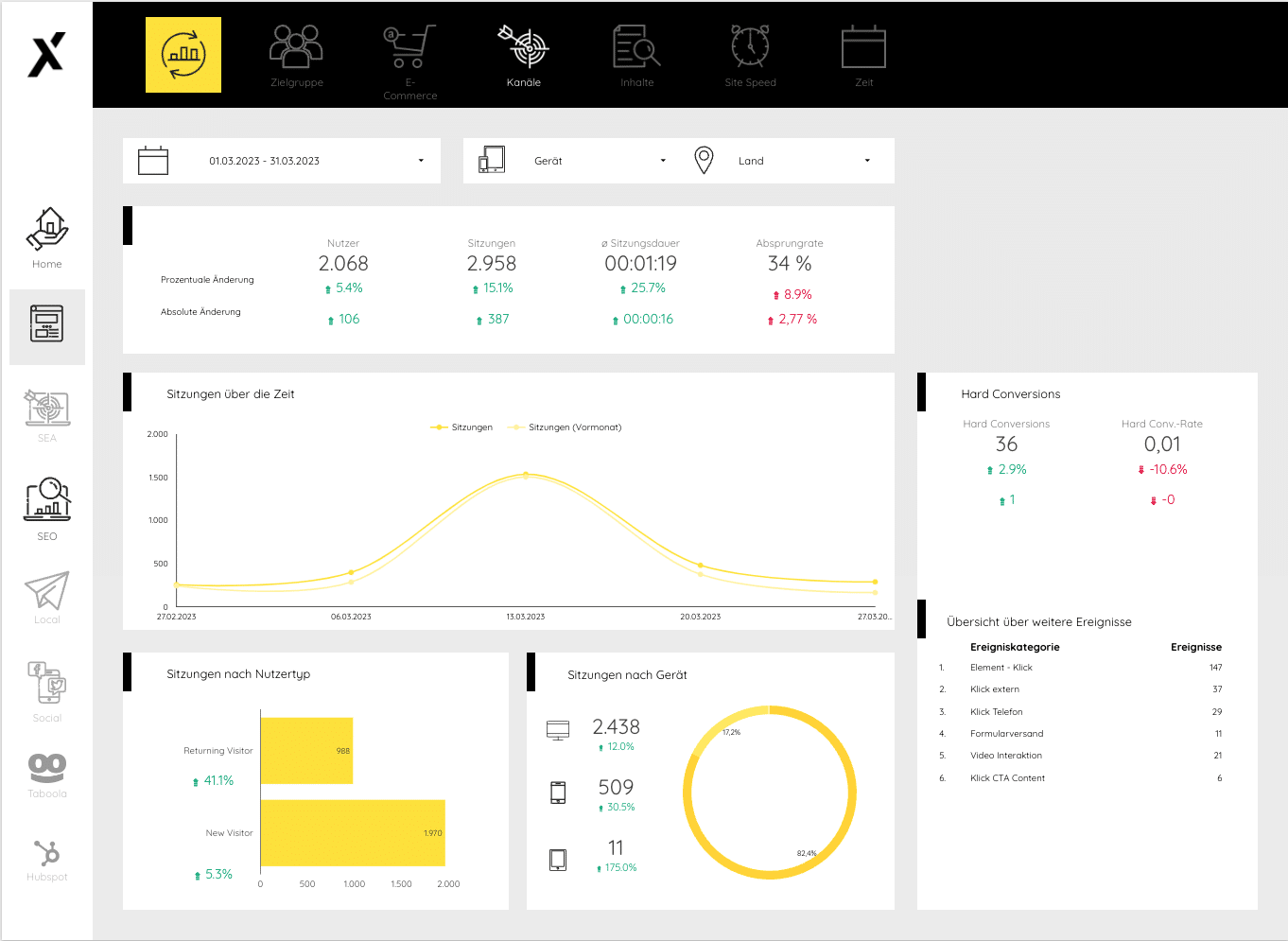Screen dimensions: 1288x941
Task: Expand the Gerät dropdown
Action: click(x=600, y=161)
